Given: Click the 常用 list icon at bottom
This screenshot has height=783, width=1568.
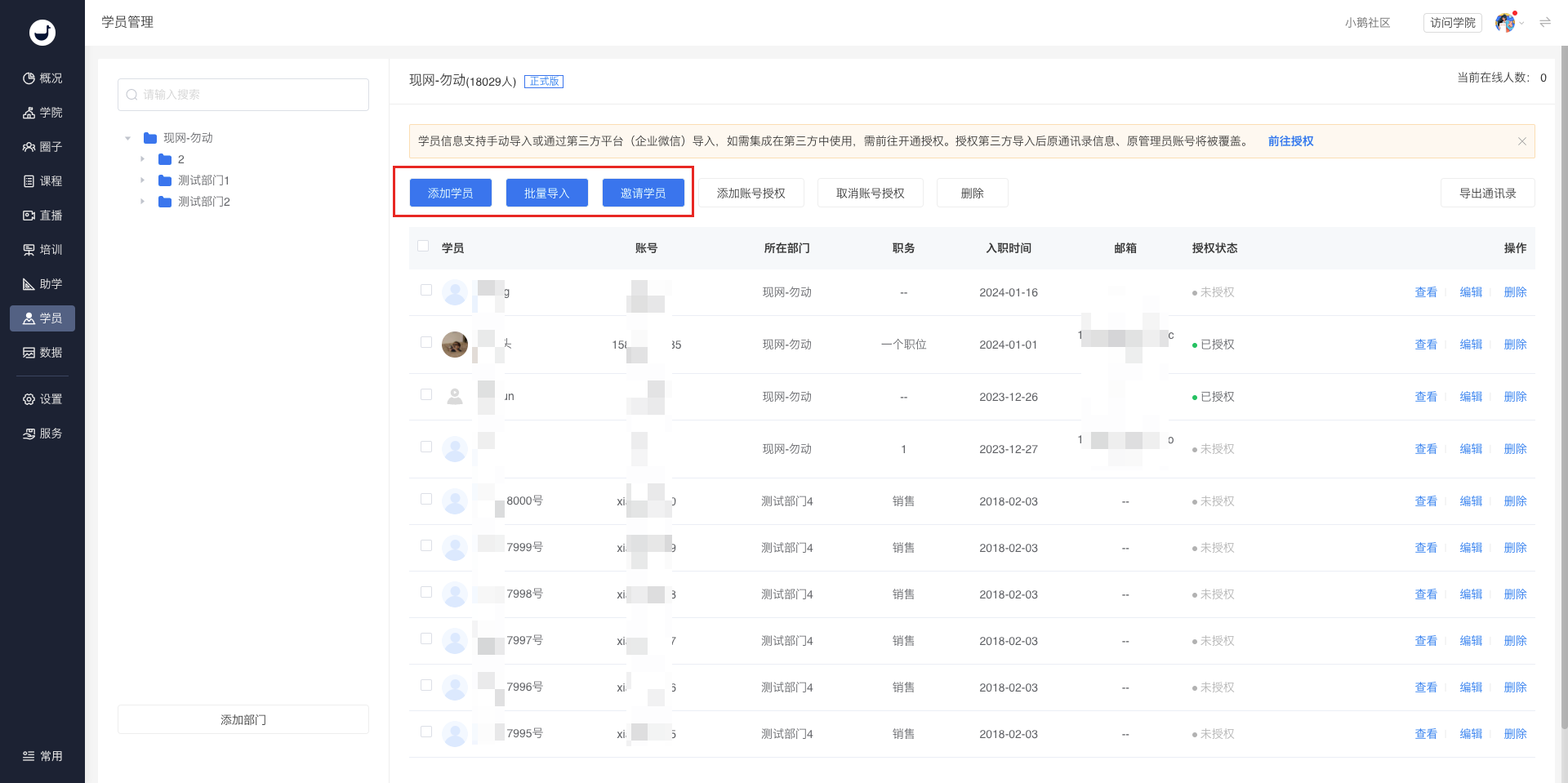Looking at the screenshot, I should coord(29,756).
